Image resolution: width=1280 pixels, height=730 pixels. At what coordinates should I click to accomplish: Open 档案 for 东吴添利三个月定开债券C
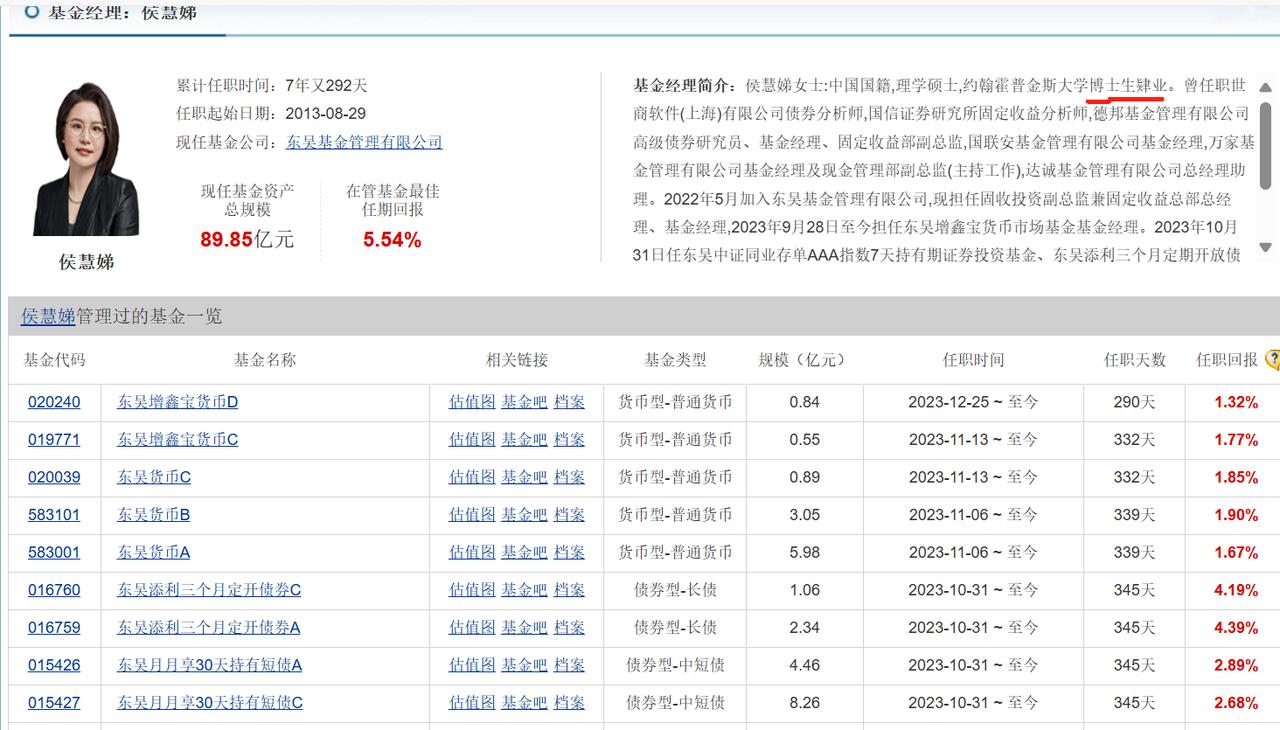[x=569, y=590]
